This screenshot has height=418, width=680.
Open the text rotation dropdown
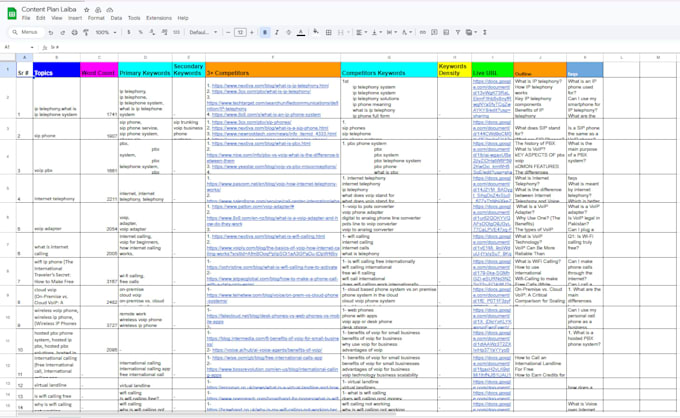[x=407, y=33]
